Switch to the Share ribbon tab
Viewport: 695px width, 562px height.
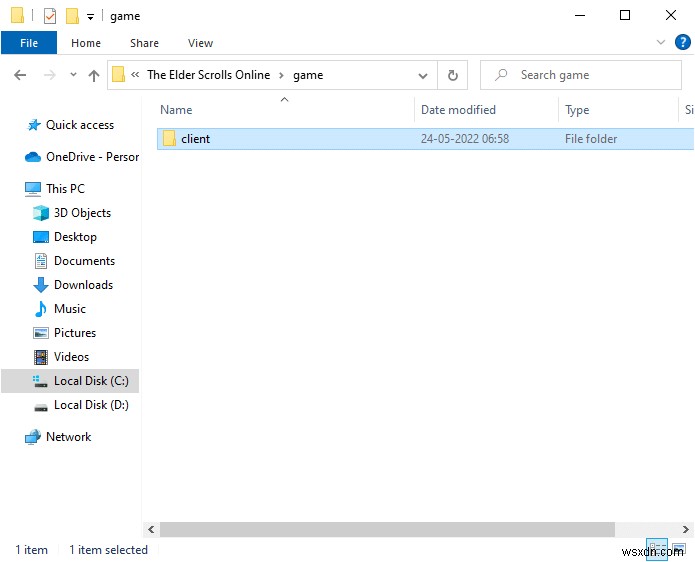click(x=144, y=43)
